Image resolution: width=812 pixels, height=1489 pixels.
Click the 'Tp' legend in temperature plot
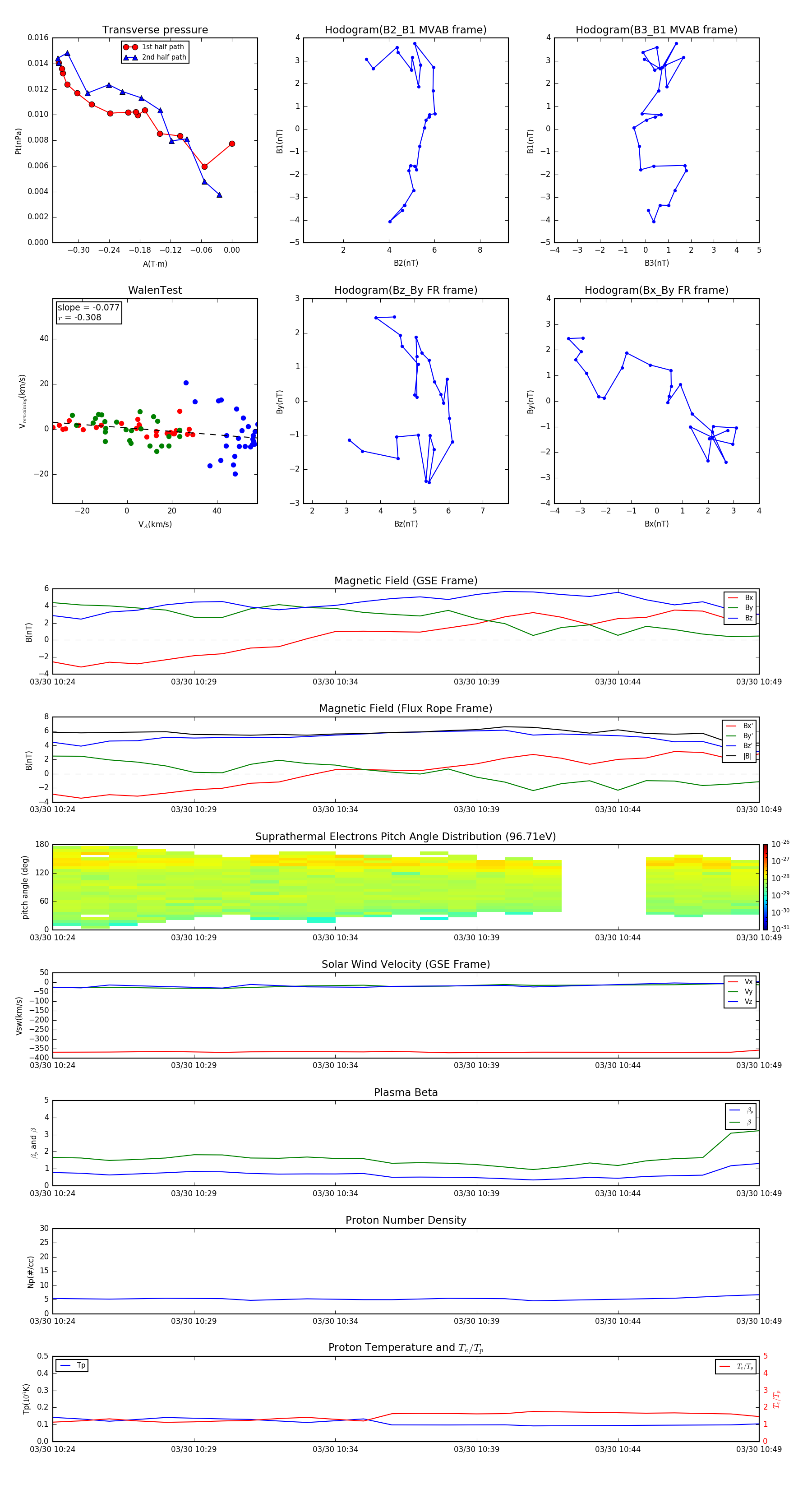tap(72, 1365)
